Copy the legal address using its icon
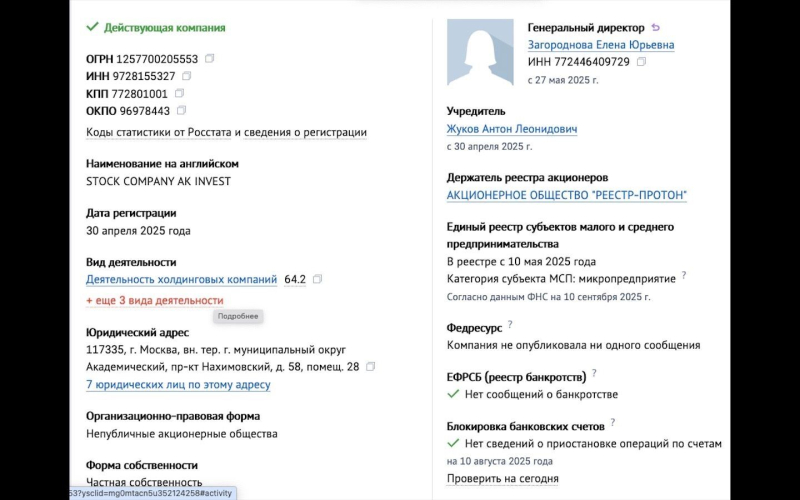The width and height of the screenshot is (800, 500). pos(370,367)
